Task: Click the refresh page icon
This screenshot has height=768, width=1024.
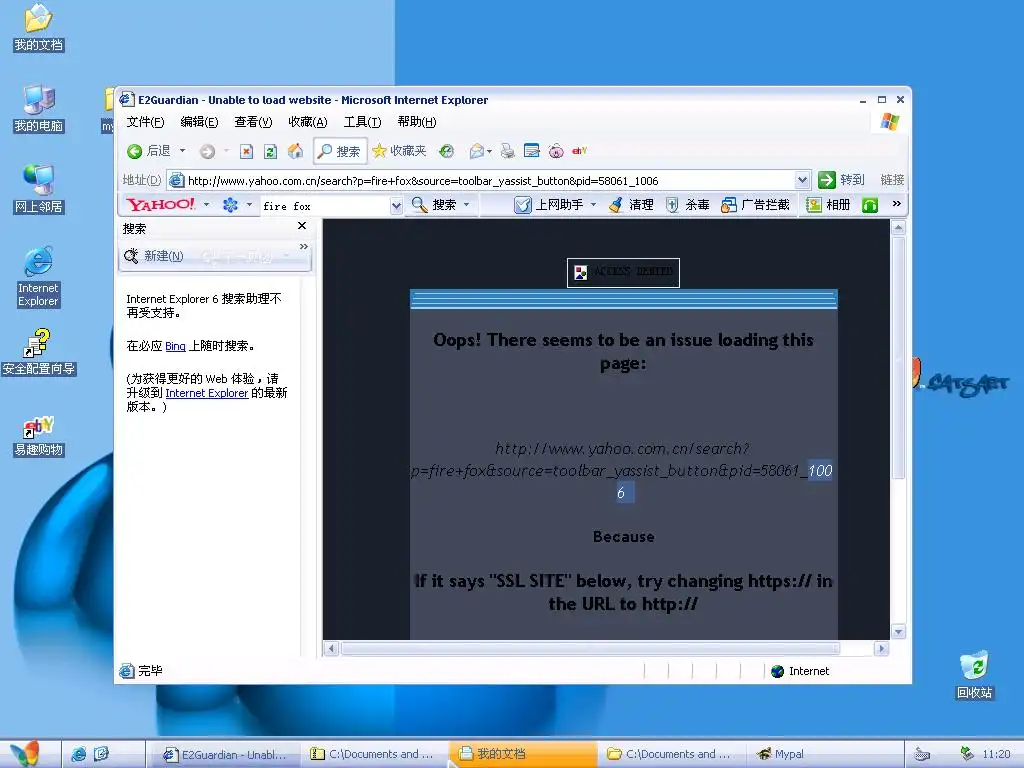Action: [x=270, y=152]
